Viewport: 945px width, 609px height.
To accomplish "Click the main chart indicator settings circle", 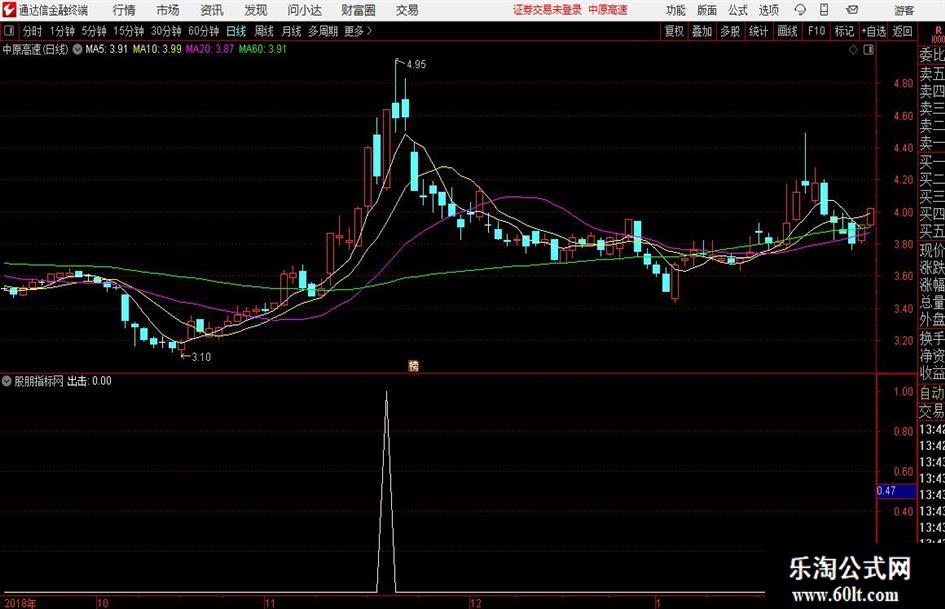I will [x=78, y=49].
